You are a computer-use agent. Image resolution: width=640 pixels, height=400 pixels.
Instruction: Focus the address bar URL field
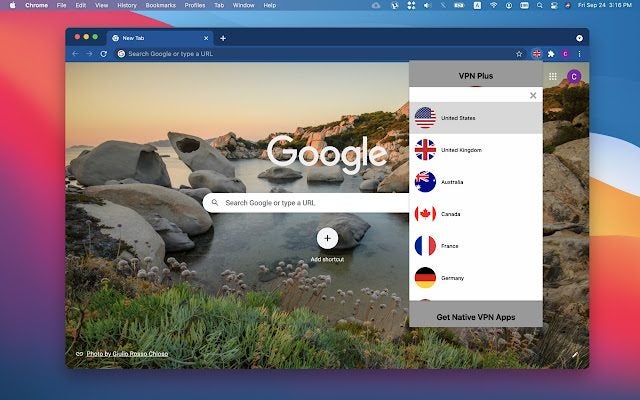point(312,54)
